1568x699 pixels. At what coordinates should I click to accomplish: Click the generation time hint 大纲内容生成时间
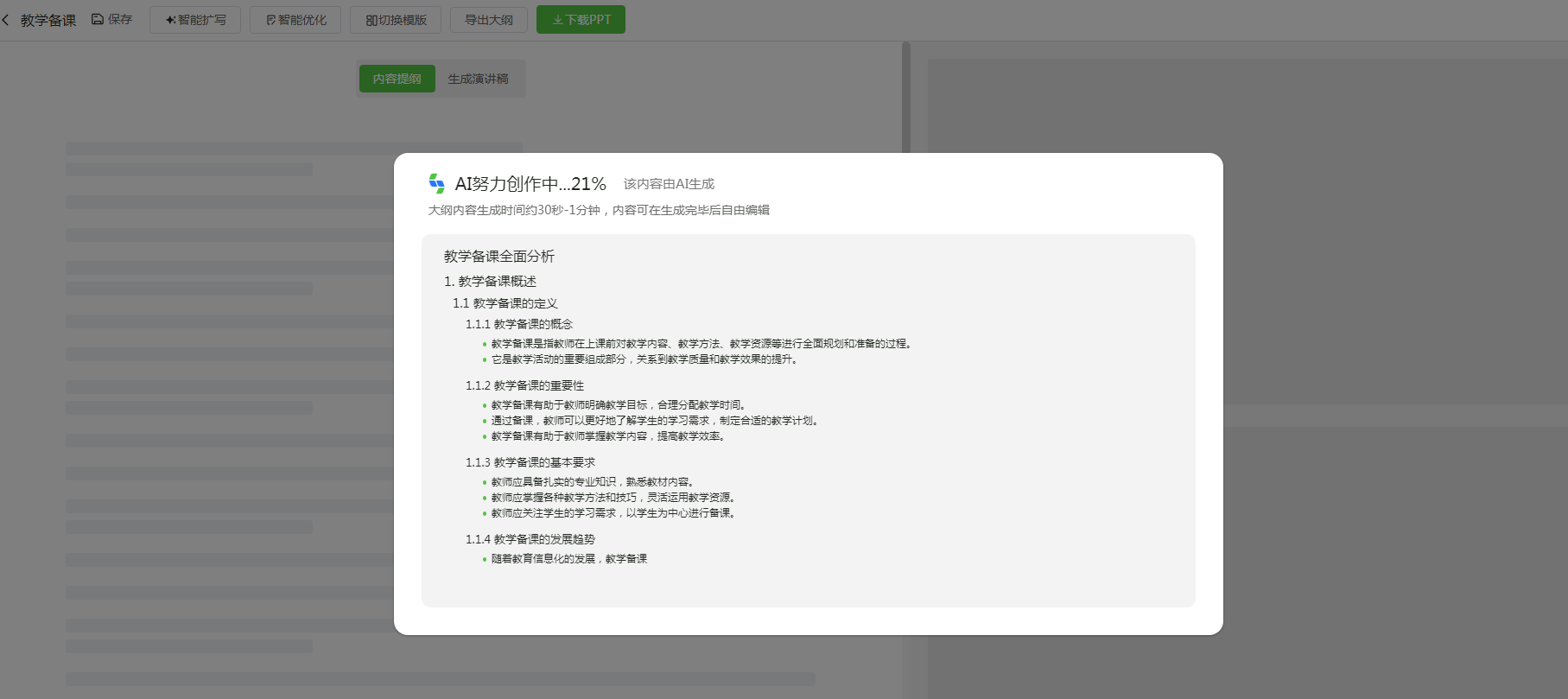(x=599, y=210)
